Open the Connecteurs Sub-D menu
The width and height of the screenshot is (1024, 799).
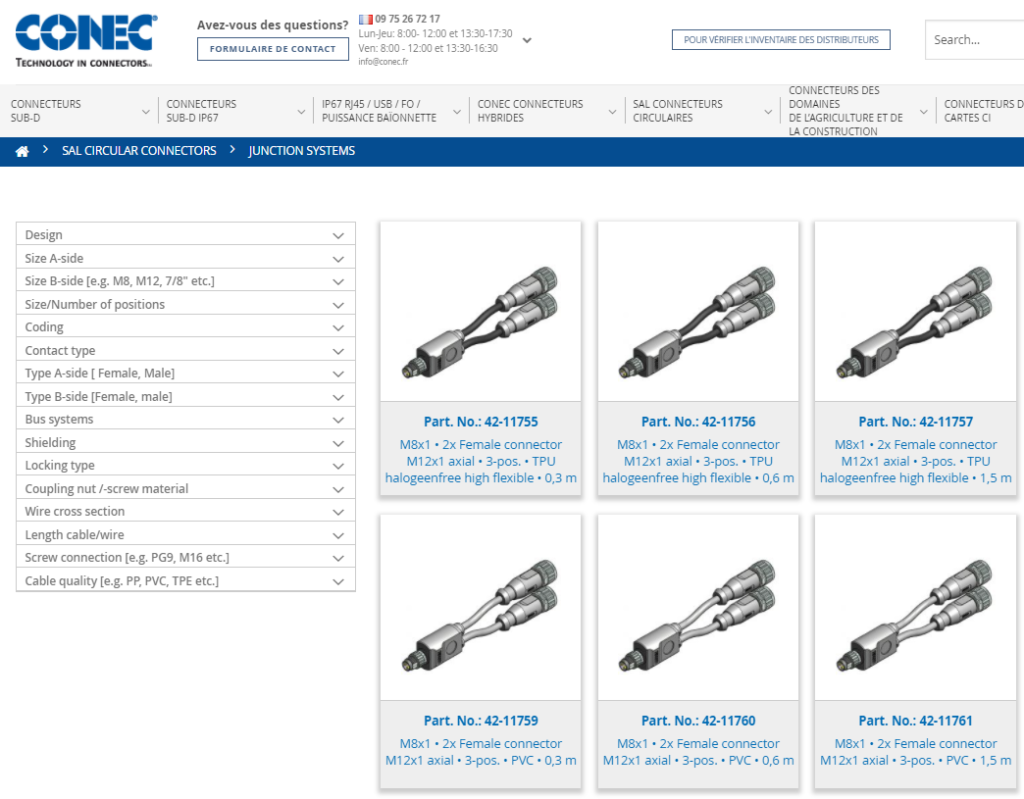(x=78, y=111)
